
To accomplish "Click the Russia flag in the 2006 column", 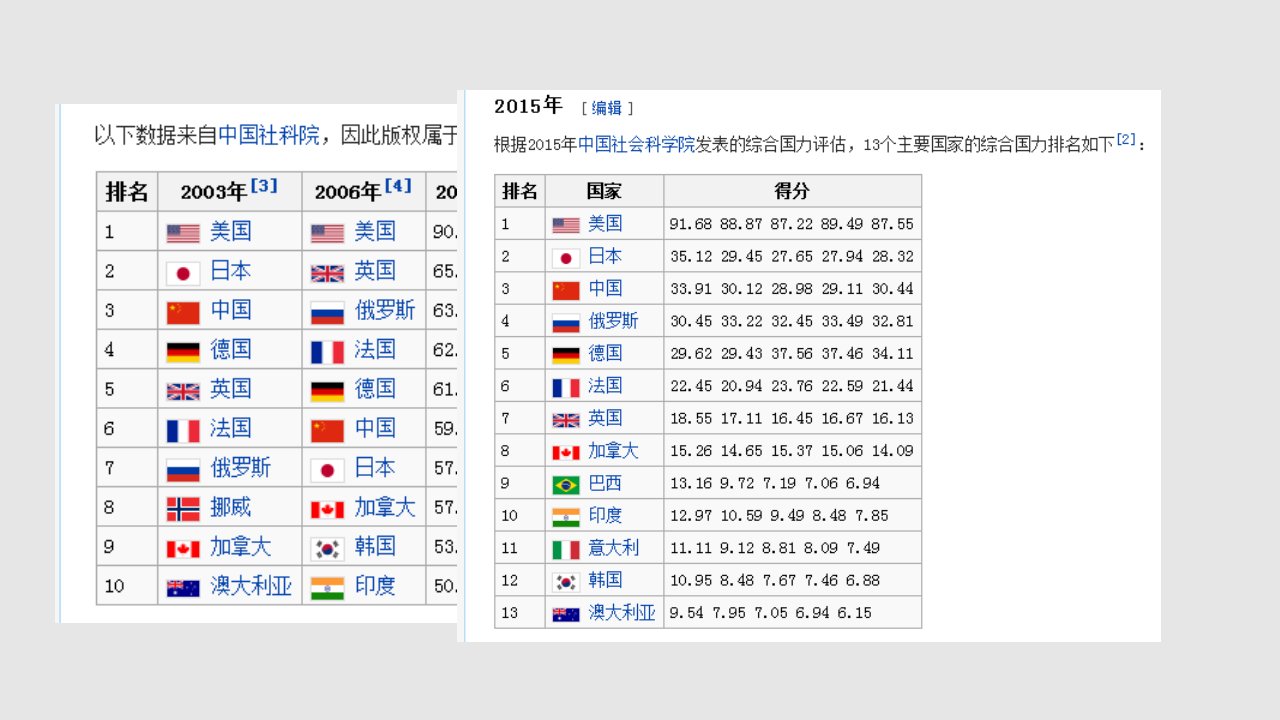I will point(327,312).
